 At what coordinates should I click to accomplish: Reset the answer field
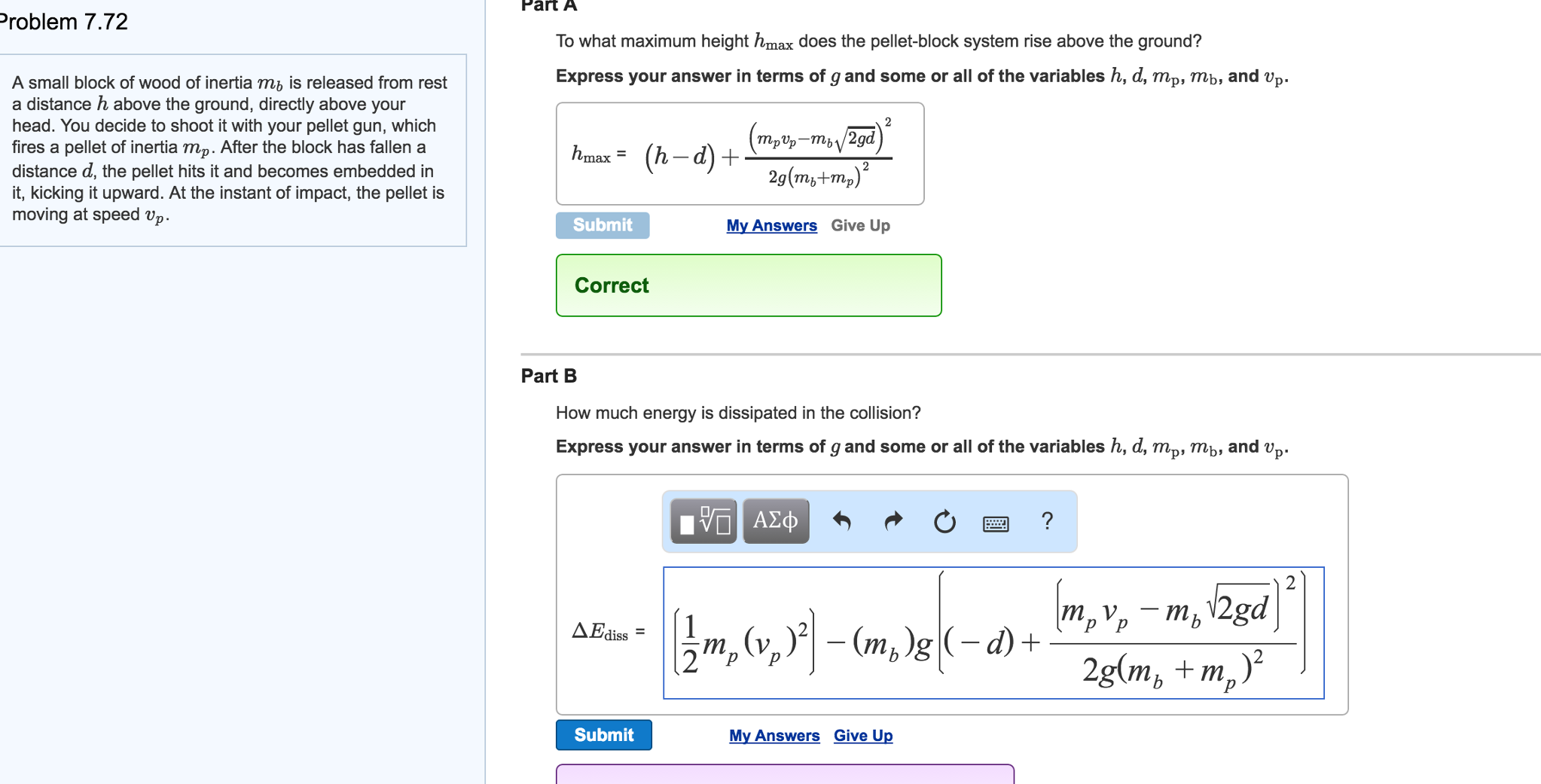coord(944,520)
